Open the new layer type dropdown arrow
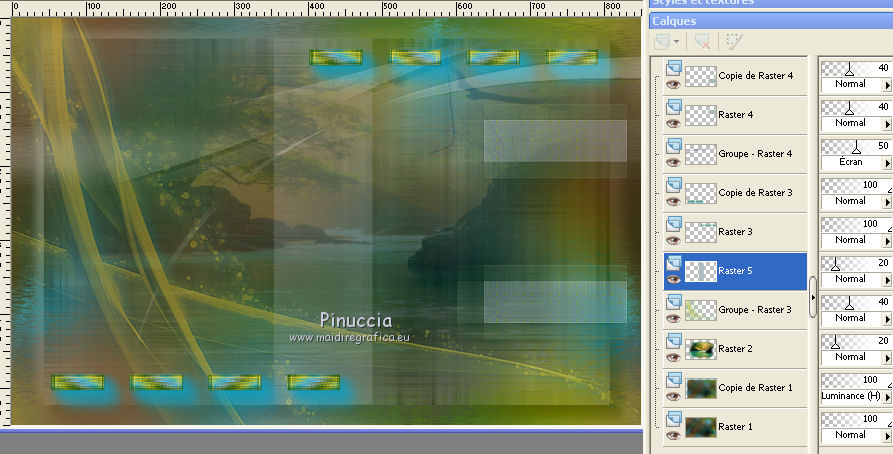This screenshot has height=454, width=893. tap(677, 42)
